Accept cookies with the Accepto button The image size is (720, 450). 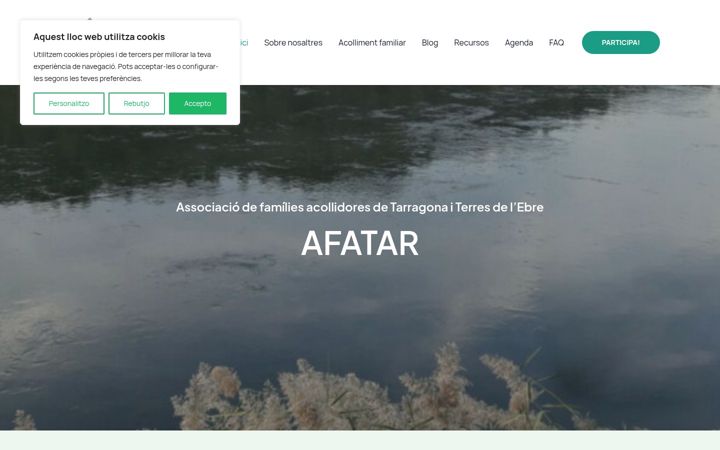(197, 103)
